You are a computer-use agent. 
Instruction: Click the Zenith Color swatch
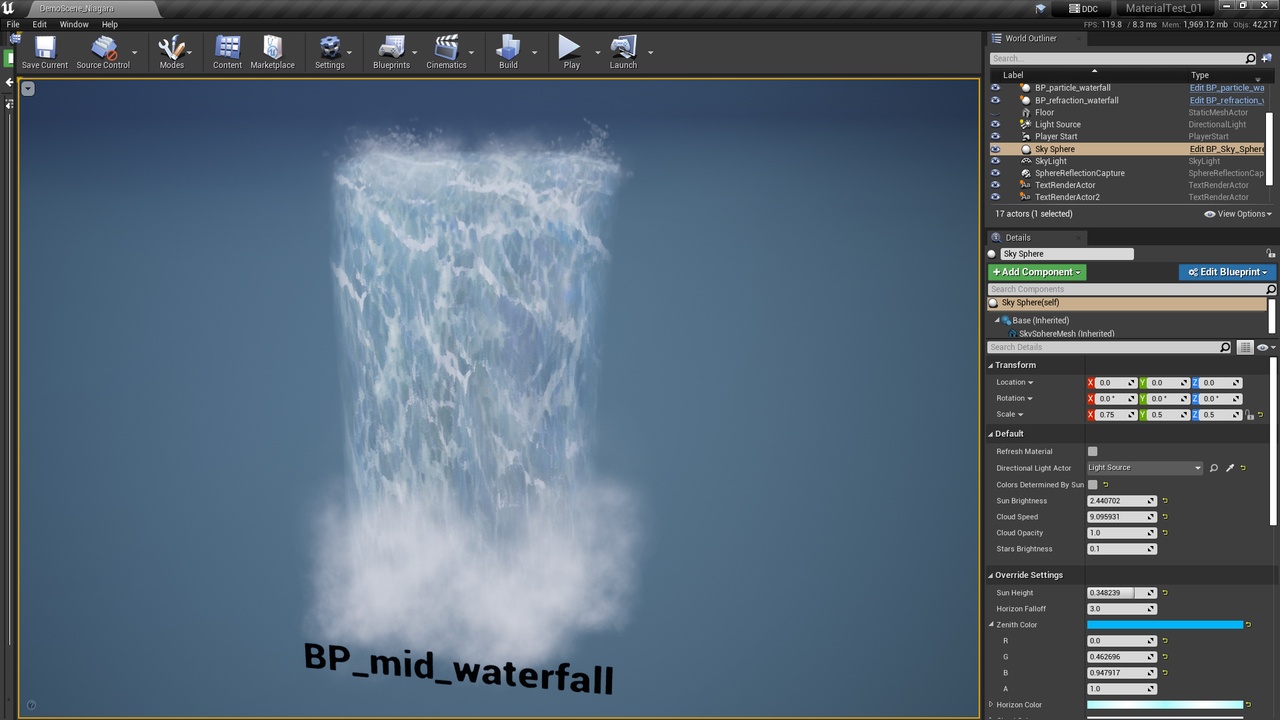(x=1165, y=624)
